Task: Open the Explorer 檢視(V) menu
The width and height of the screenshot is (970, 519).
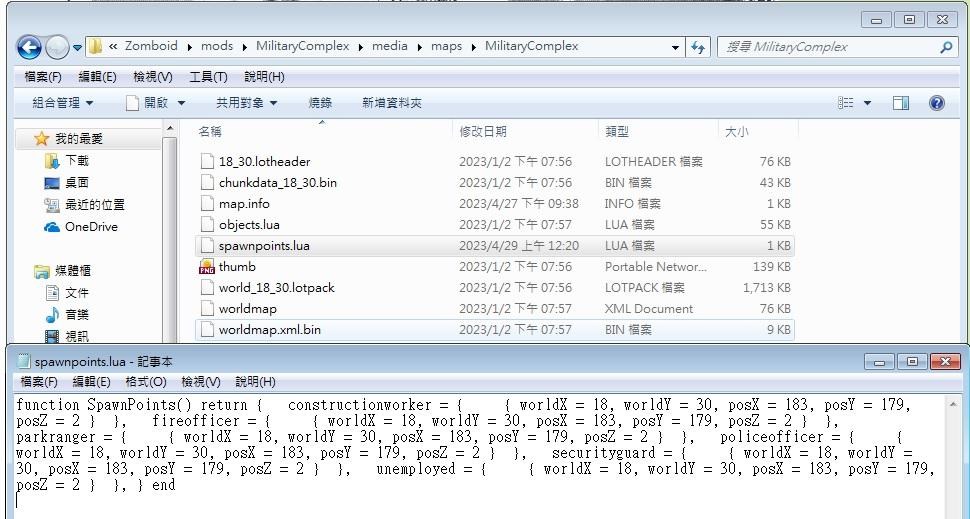Action: click(x=153, y=77)
